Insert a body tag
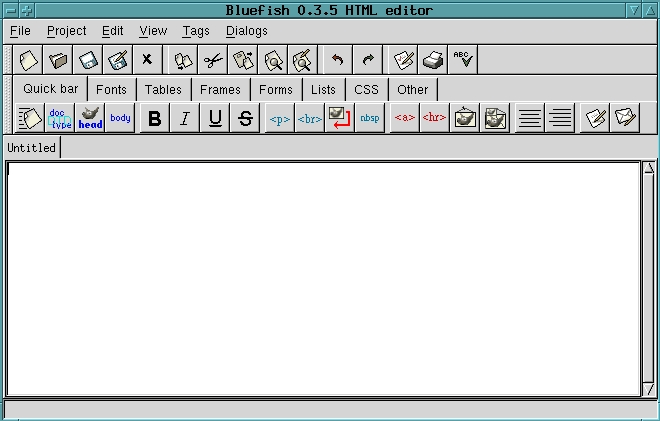 point(120,118)
